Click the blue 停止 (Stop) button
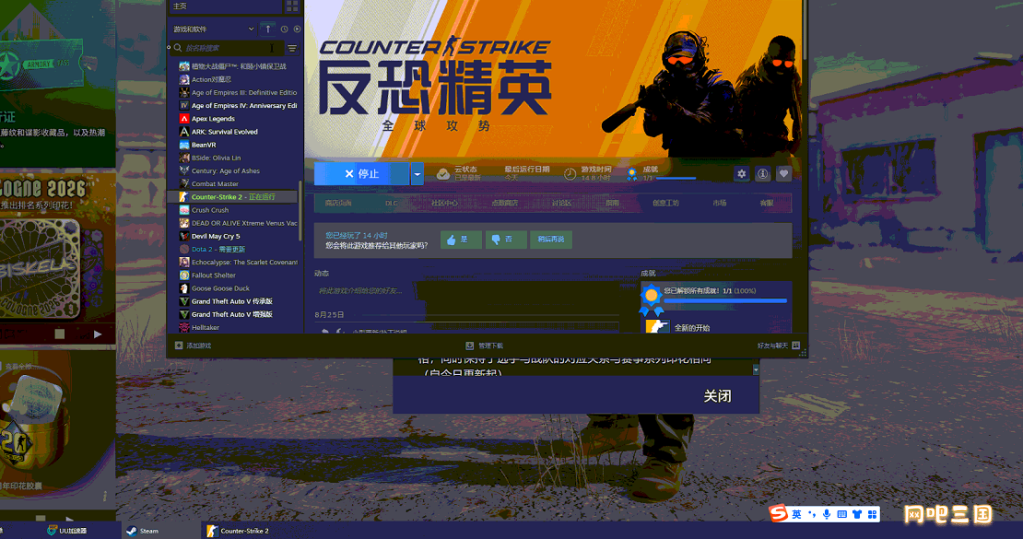This screenshot has height=539, width=1023. (361, 174)
